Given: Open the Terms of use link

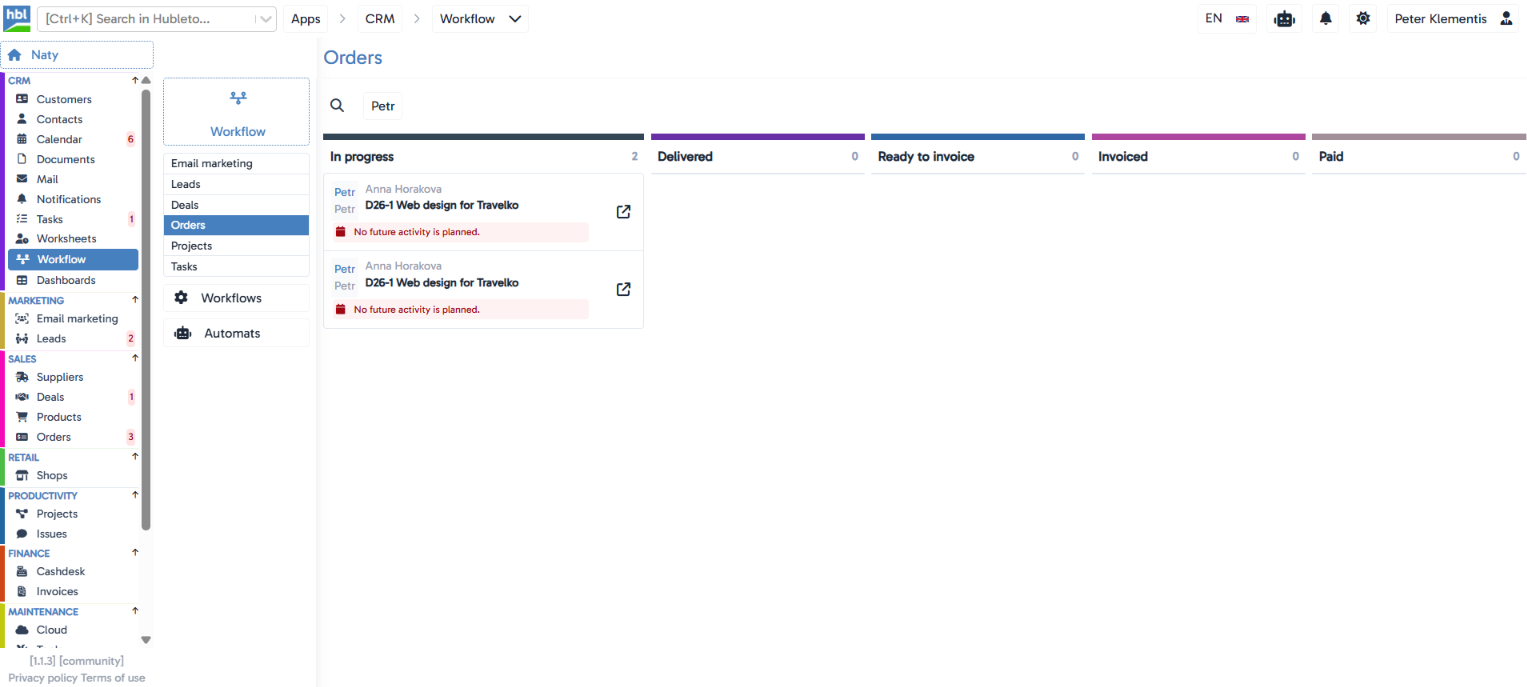Looking at the screenshot, I should point(113,678).
